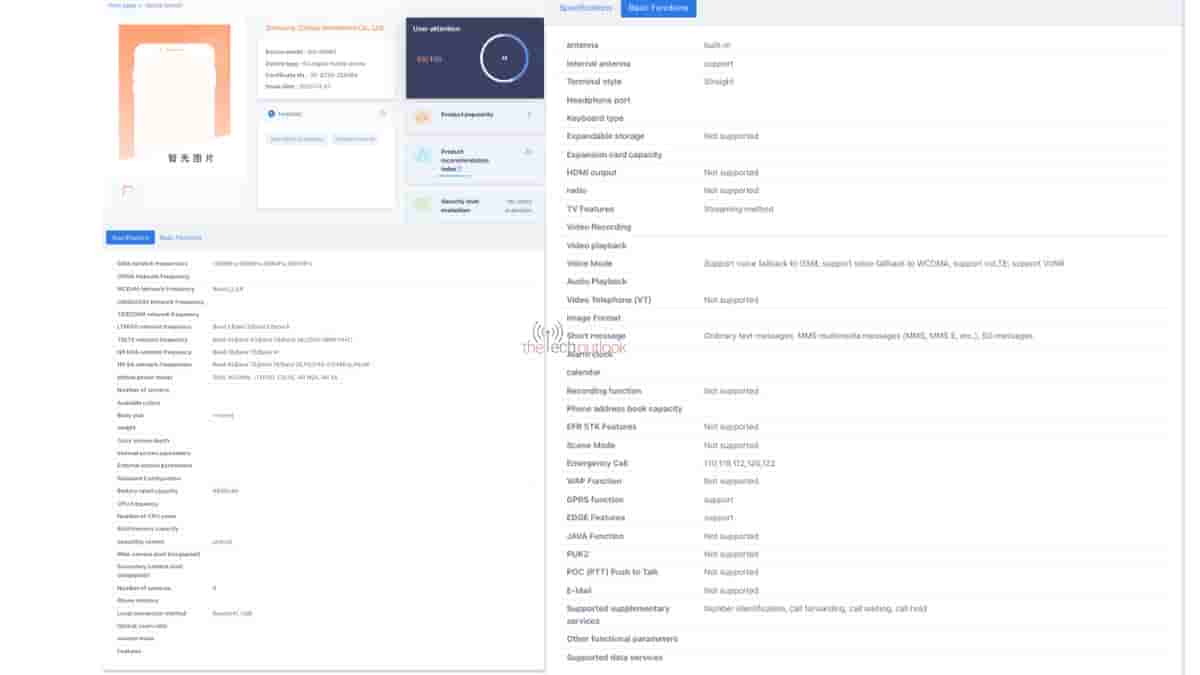Click the Product popularity card icon

[x=422, y=116]
